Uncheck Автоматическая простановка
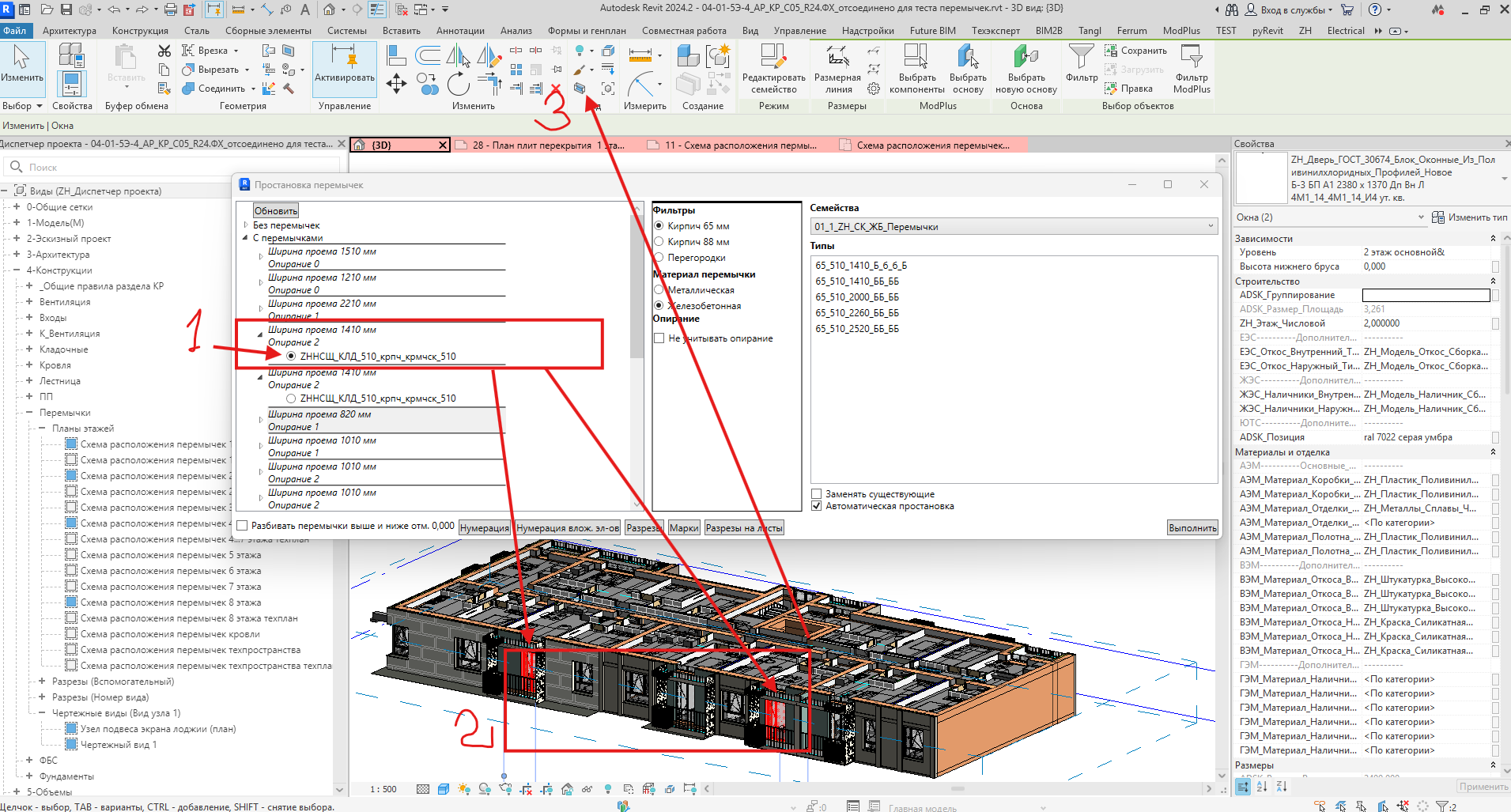Viewport: 1511px width, 812px height. point(817,506)
